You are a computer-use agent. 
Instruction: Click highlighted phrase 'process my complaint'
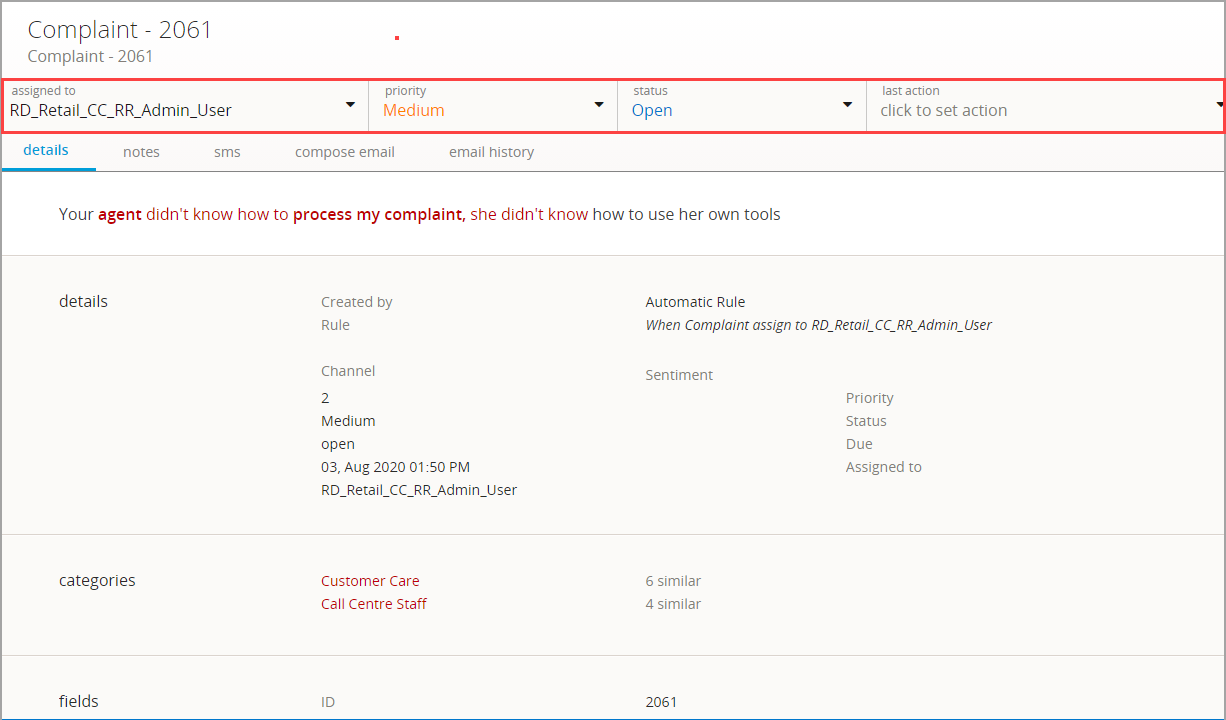pos(378,214)
